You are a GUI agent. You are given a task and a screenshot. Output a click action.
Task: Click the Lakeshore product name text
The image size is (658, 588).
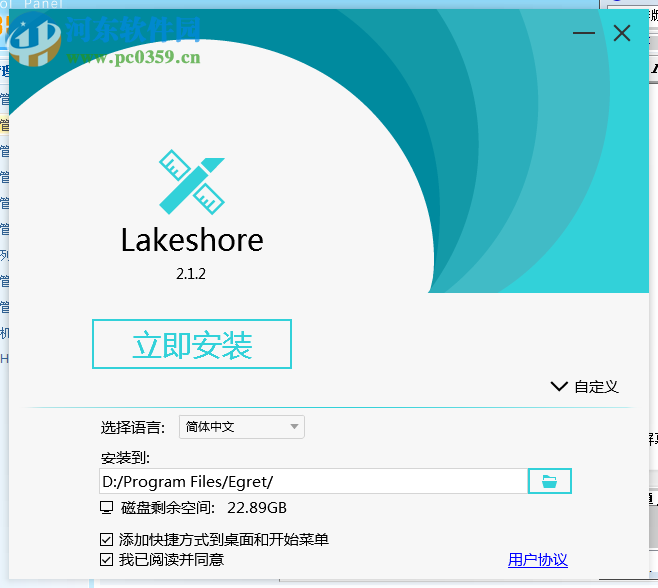point(192,240)
